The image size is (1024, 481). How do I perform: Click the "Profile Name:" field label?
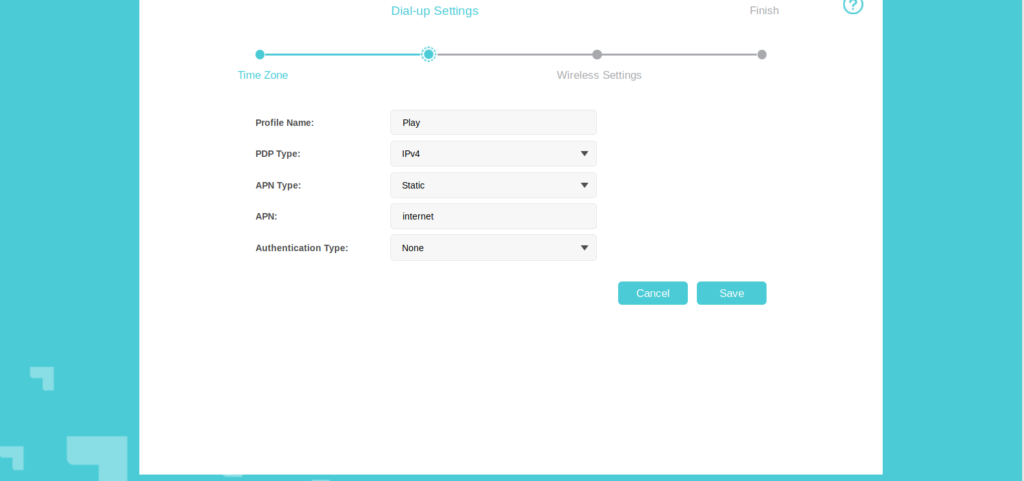pyautogui.click(x=285, y=123)
